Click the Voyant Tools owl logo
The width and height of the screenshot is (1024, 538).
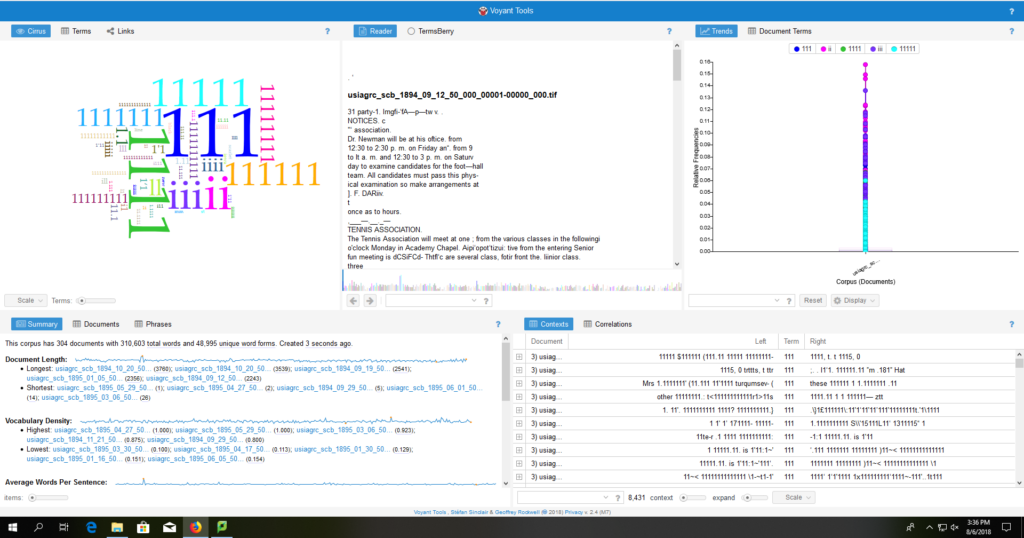(483, 11)
